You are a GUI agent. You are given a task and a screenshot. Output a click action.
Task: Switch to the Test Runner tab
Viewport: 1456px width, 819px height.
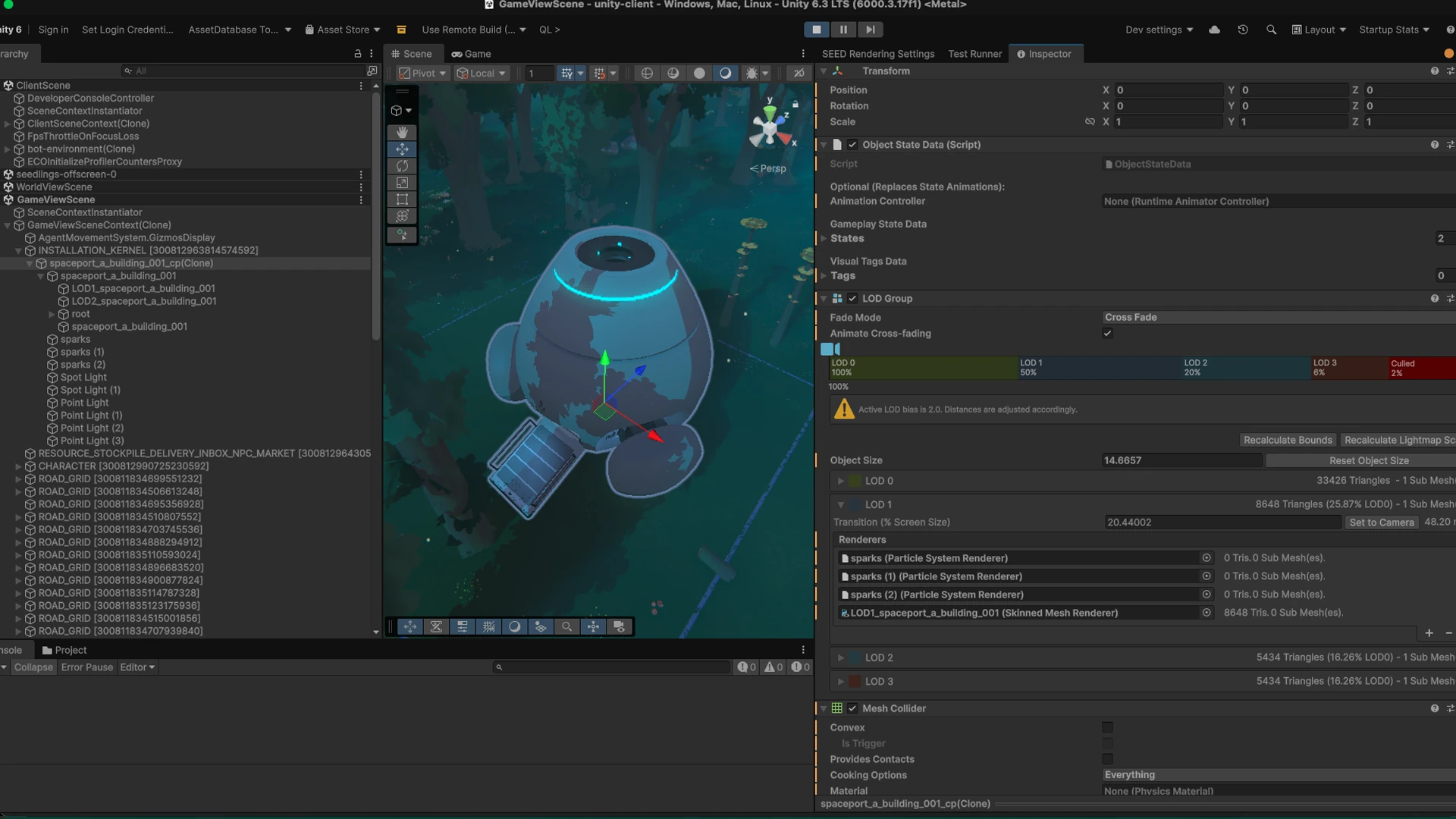point(974,54)
